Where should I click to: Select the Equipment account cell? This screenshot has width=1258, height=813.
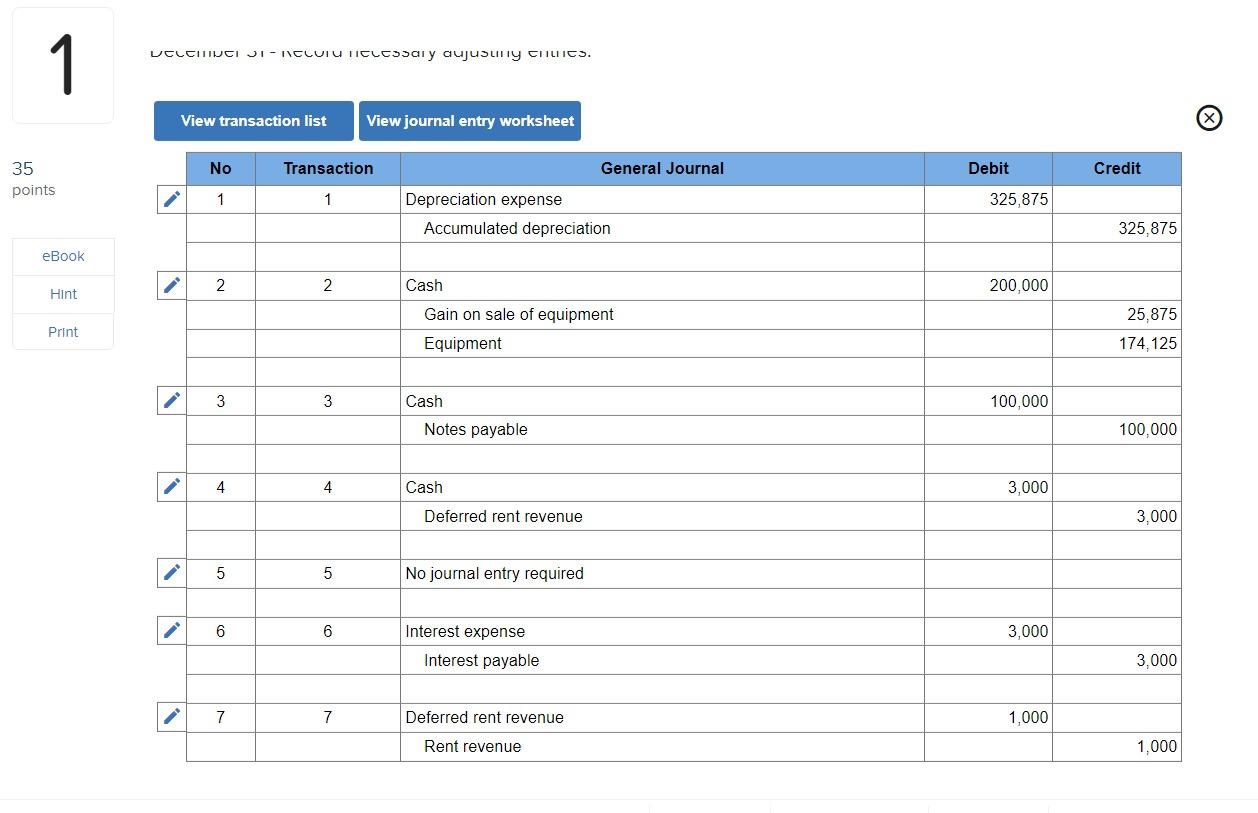[x=662, y=343]
